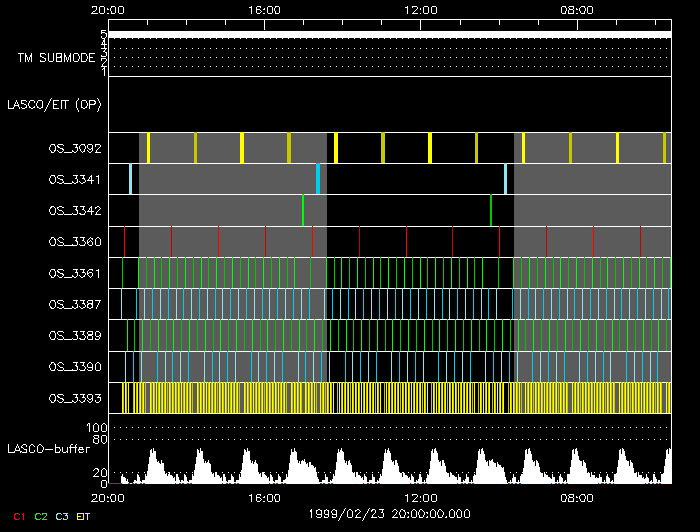Select the green C2 legend entry

tap(41, 516)
